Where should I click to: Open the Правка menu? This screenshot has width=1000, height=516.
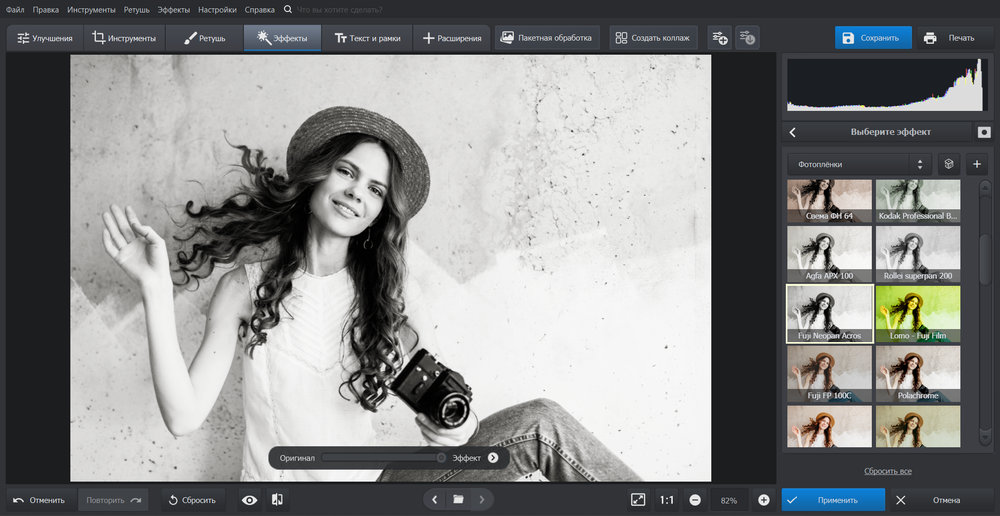[x=46, y=10]
